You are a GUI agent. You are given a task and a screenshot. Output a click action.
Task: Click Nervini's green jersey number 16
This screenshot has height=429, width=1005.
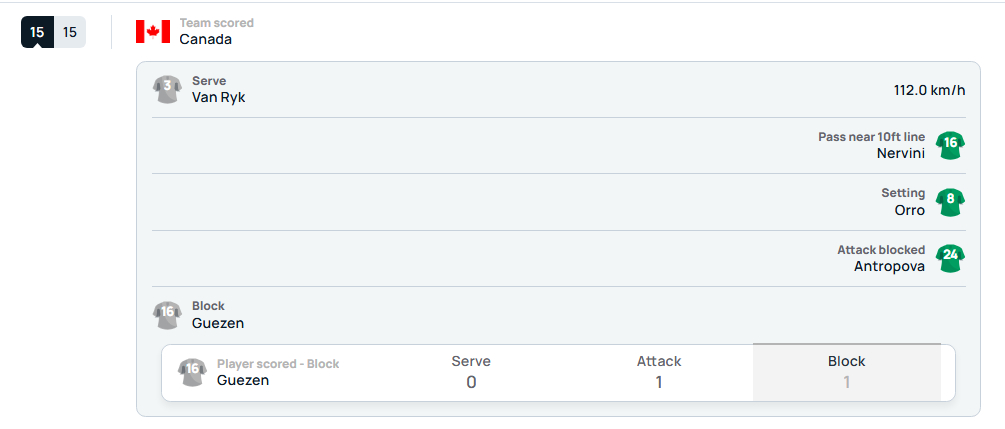click(x=950, y=145)
